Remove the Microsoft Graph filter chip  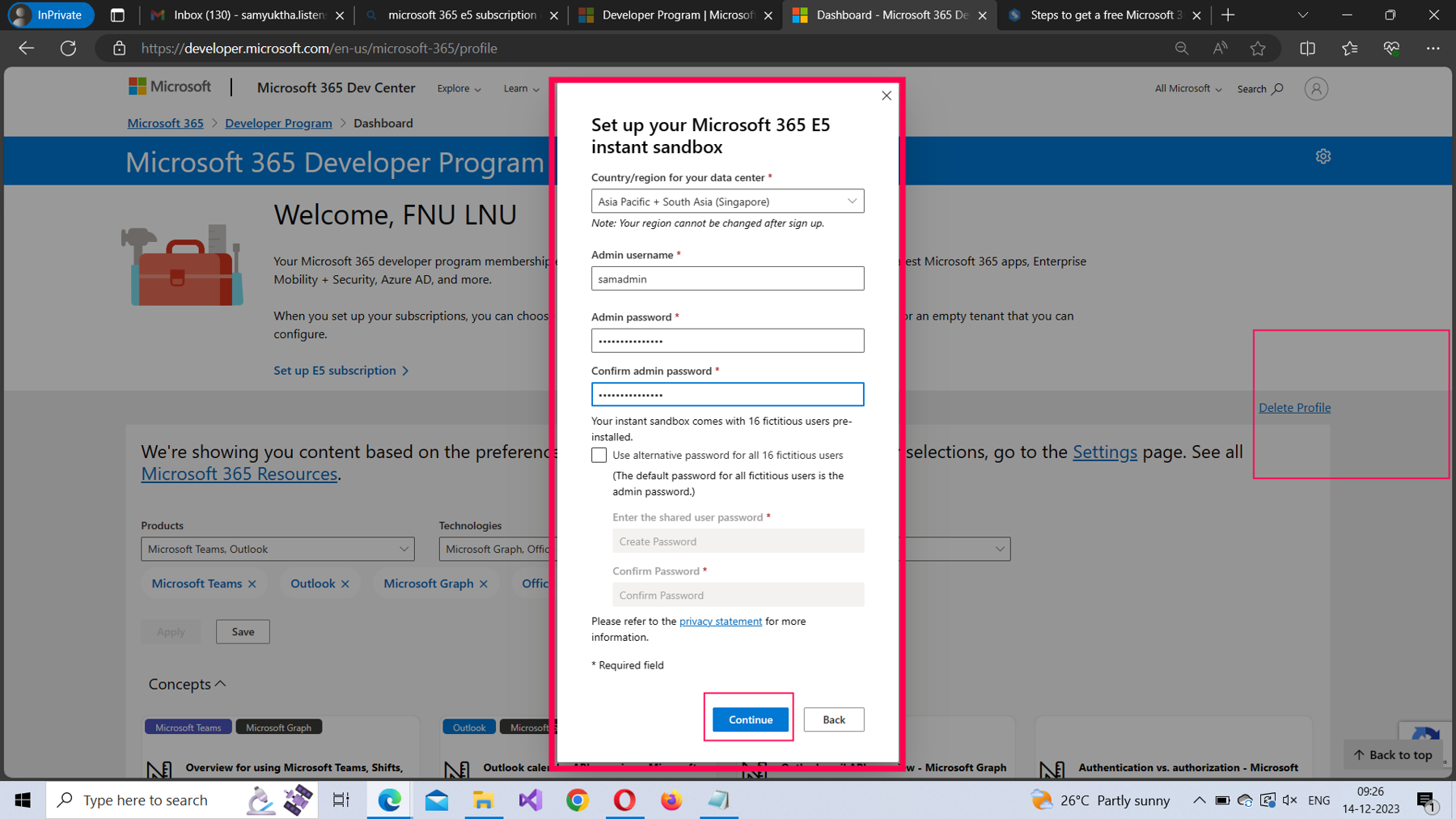(484, 583)
